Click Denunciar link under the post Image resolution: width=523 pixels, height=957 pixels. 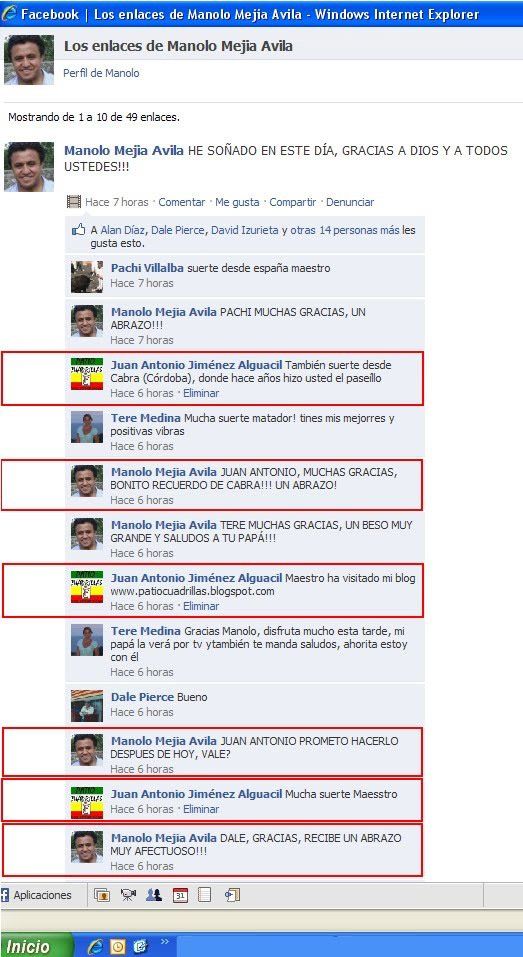(x=350, y=202)
